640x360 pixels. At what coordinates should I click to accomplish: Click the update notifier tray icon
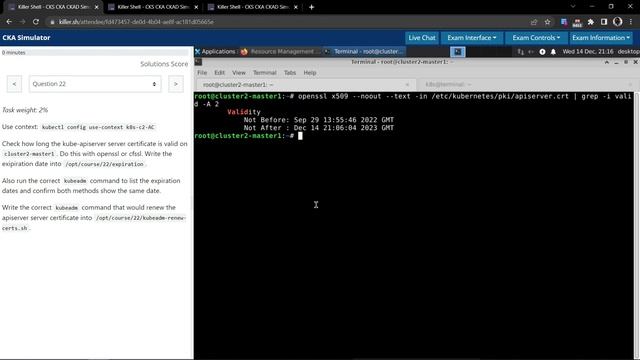542,52
